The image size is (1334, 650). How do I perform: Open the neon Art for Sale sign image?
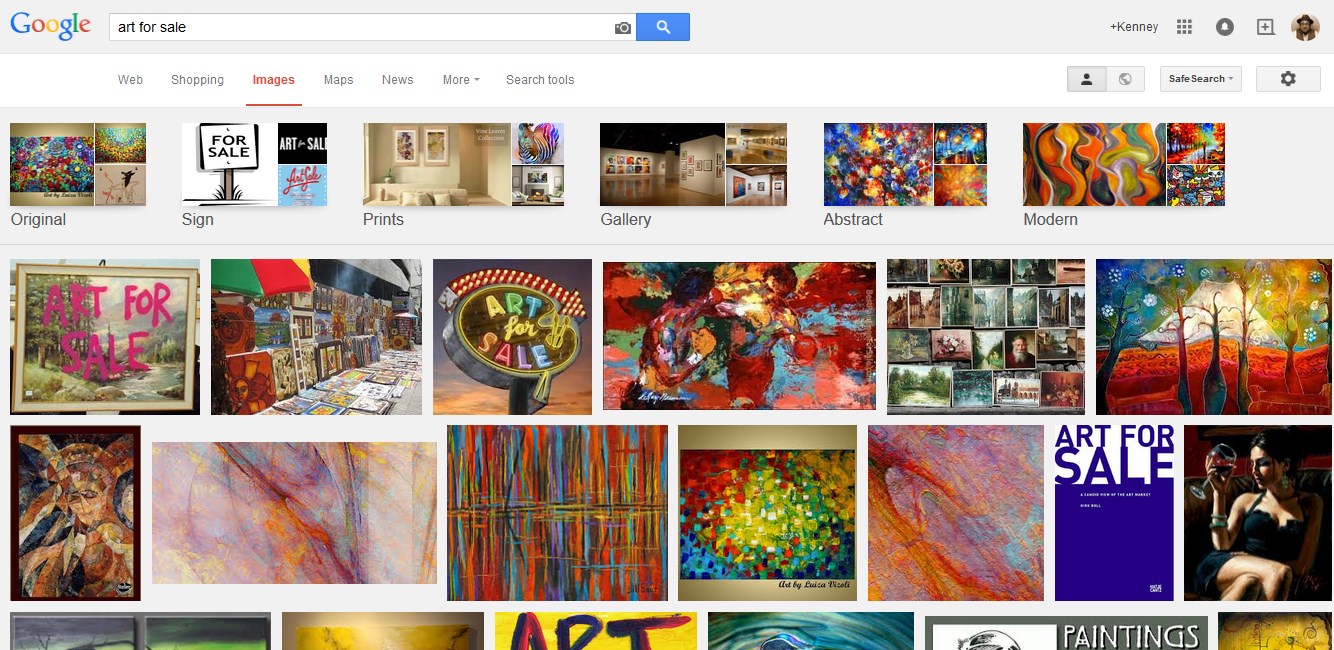[512, 337]
